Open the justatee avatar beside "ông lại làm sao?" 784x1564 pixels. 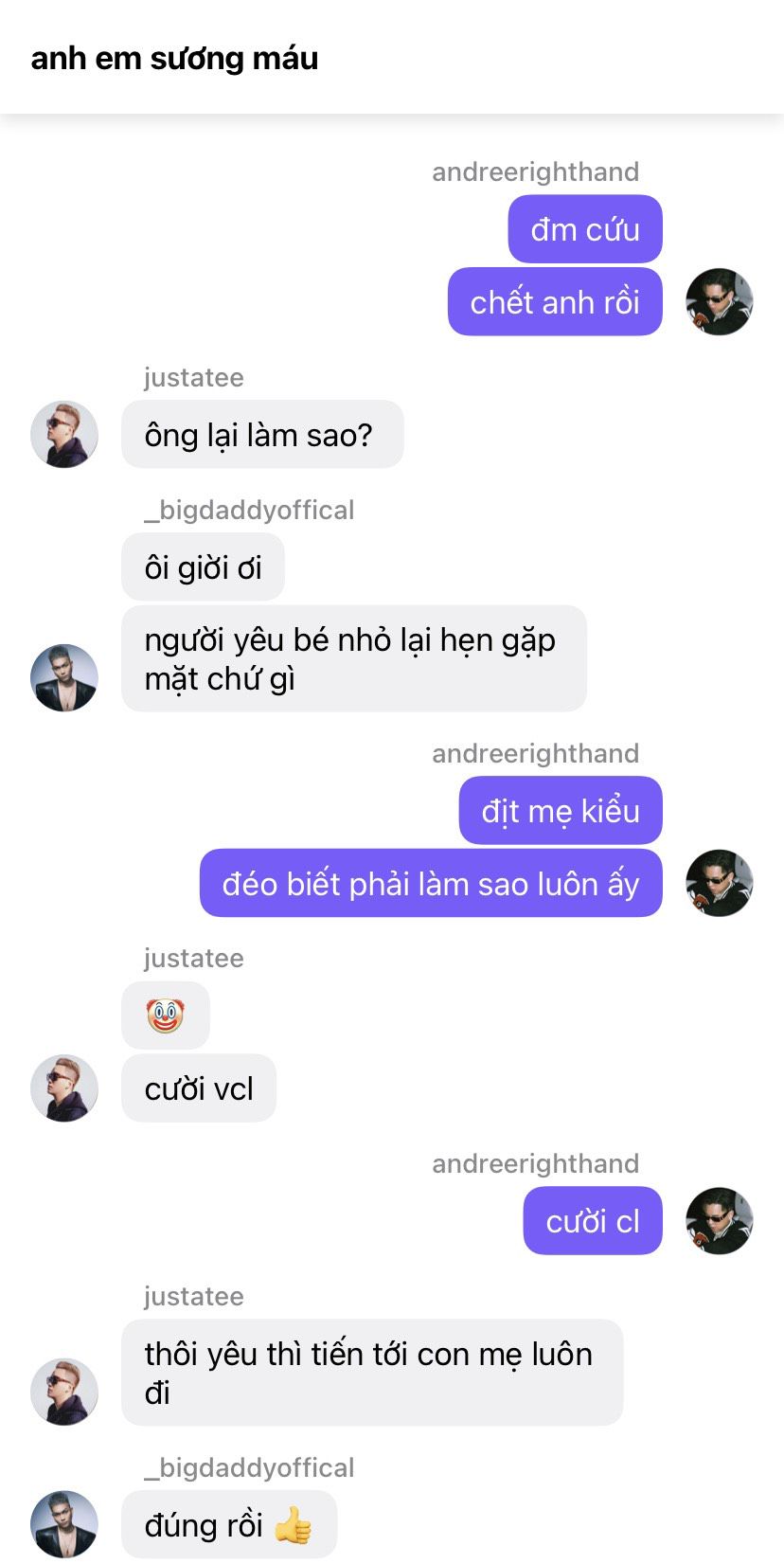[64, 434]
